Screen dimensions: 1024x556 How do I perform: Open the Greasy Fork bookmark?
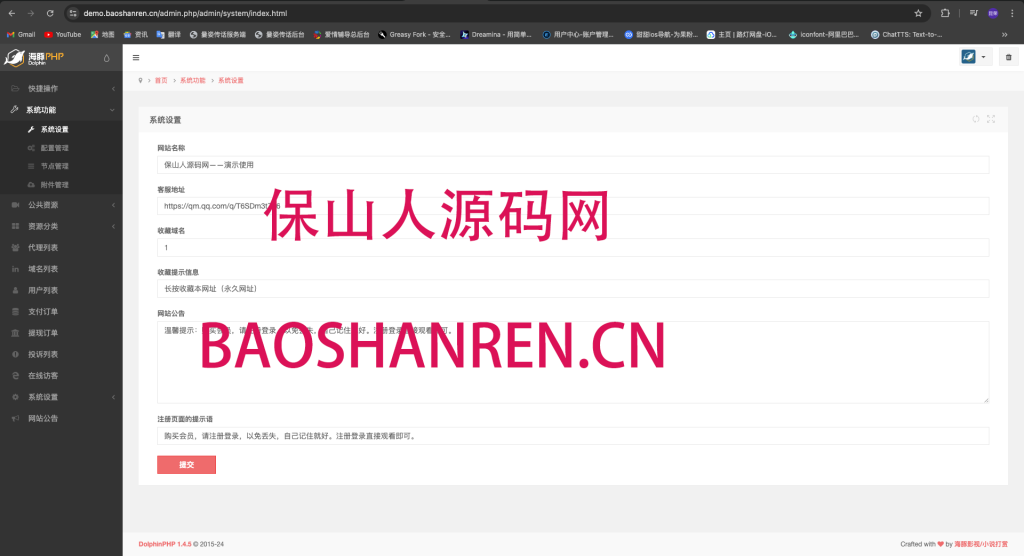(x=414, y=35)
